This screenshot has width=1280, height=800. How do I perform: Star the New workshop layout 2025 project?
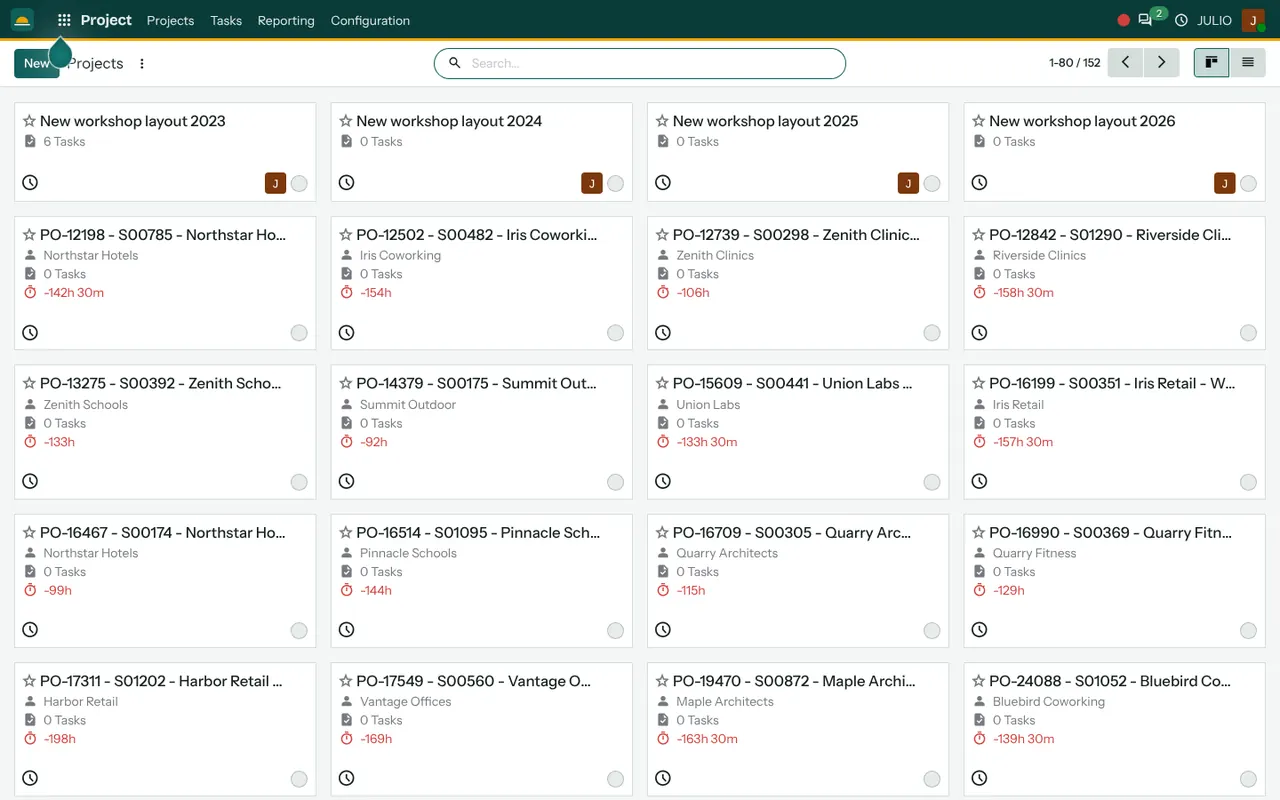[x=662, y=121]
